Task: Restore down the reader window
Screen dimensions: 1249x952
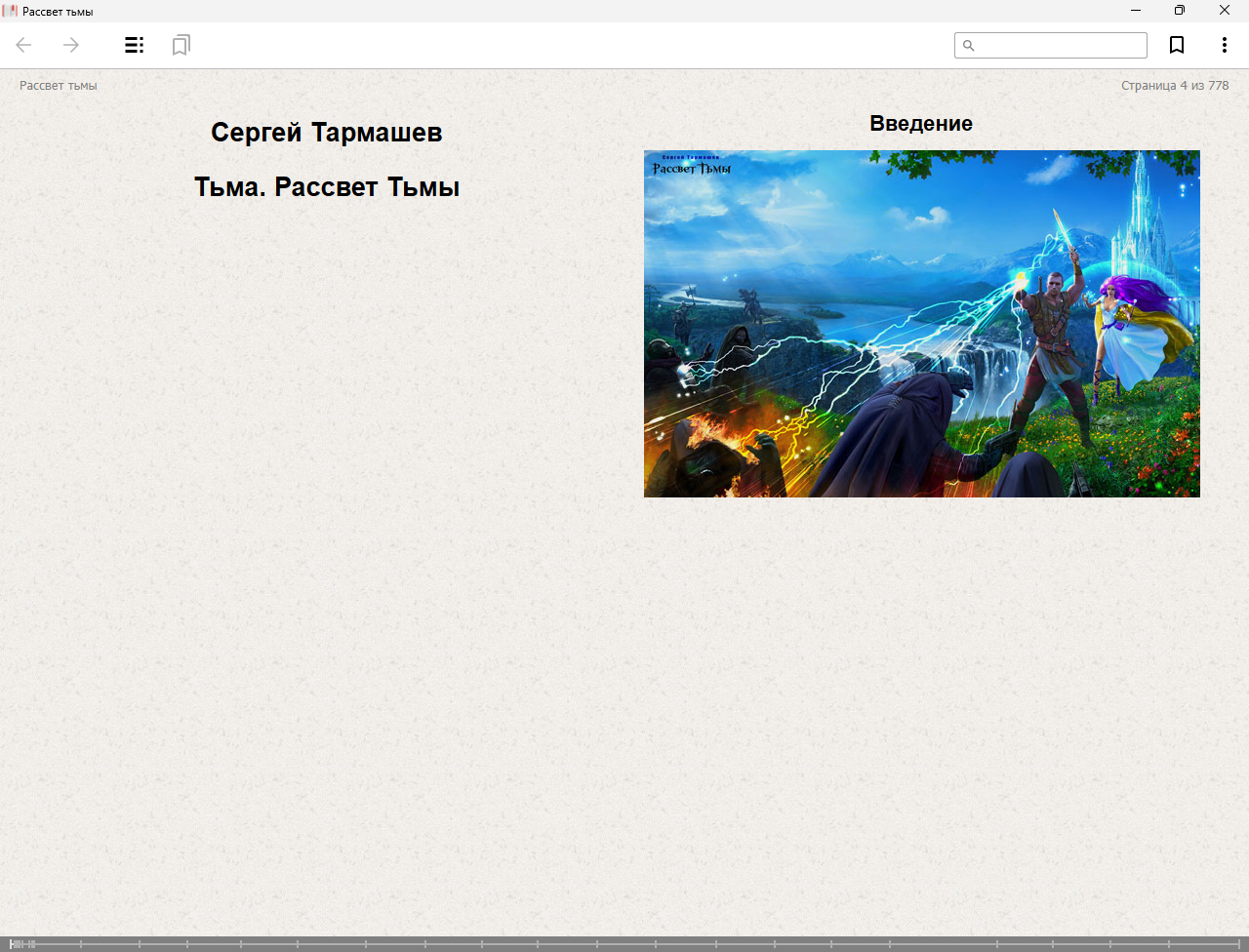Action: 1180,11
